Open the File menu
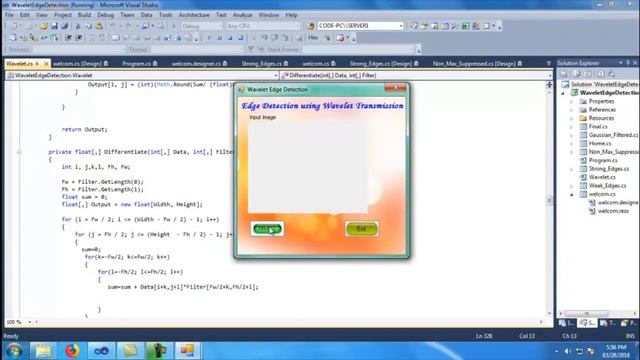640x360 pixels. pos(9,15)
